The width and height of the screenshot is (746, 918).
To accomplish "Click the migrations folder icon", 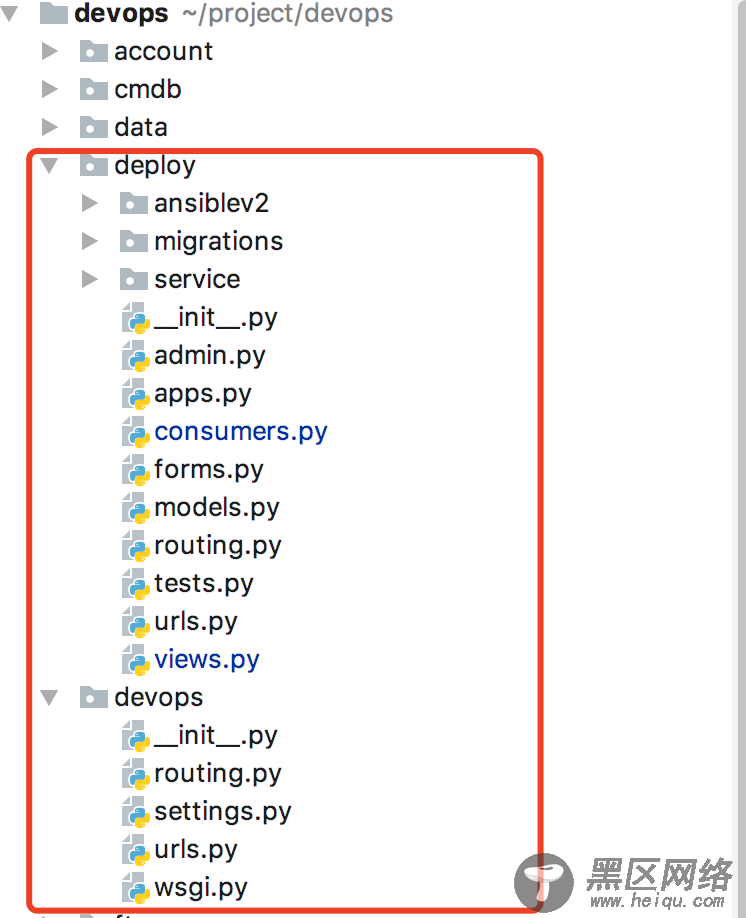I will 134,241.
